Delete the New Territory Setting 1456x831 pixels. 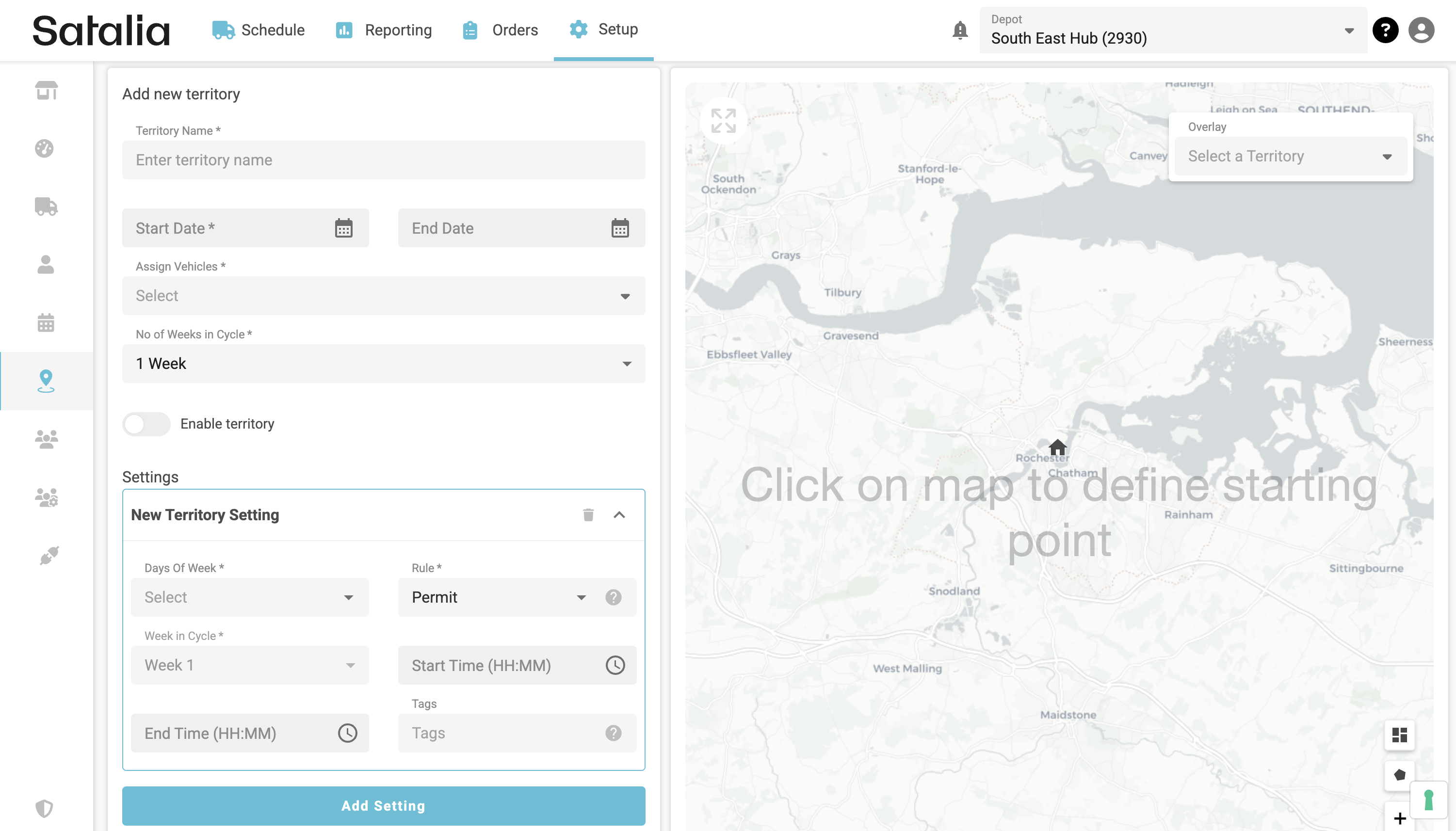click(588, 515)
